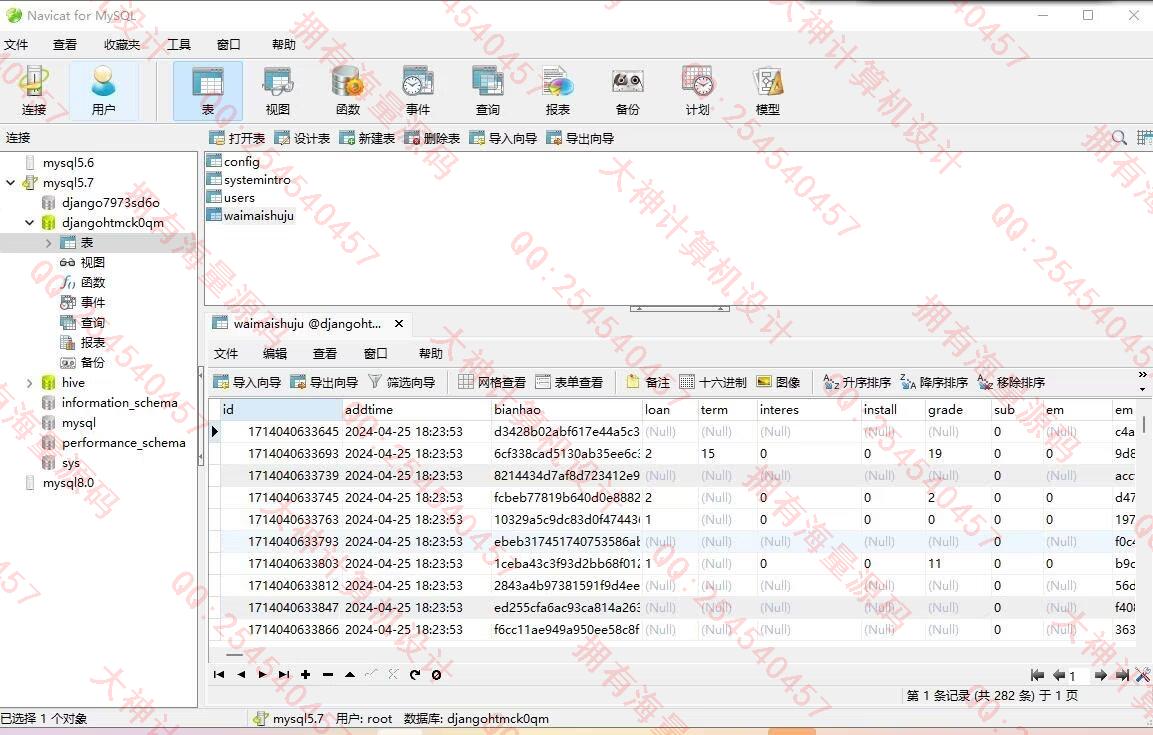Switch to 网格查看 (Grid View)
Viewport: 1153px width, 735px height.
click(492, 382)
